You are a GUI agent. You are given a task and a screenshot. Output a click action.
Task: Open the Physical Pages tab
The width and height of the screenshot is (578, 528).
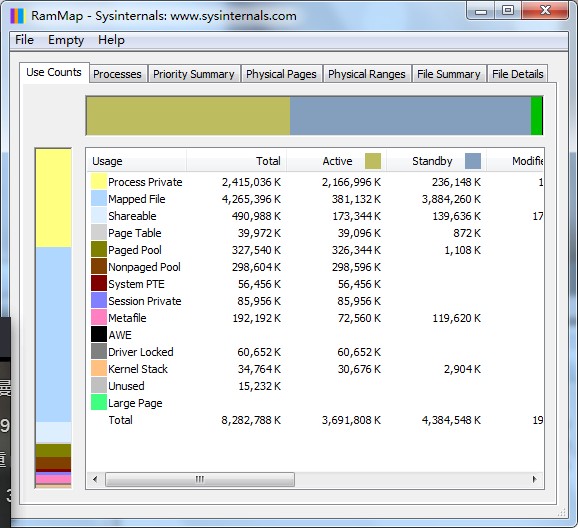(281, 74)
